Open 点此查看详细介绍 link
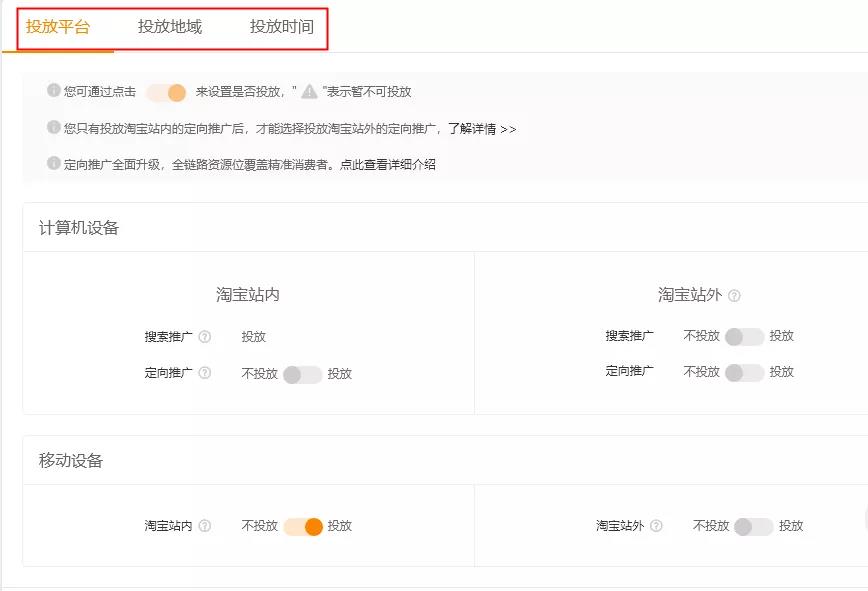 tap(388, 164)
